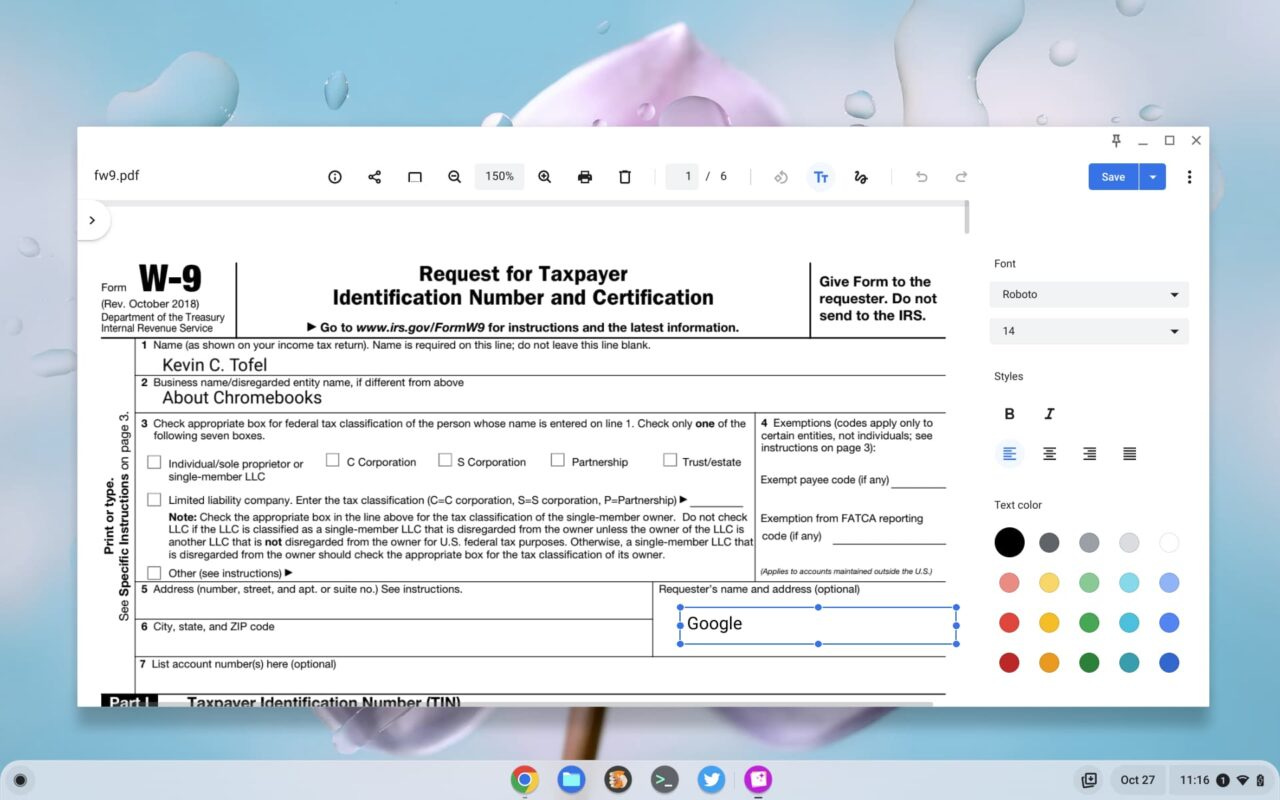Viewport: 1280px width, 800px height.
Task: Align text center
Action: pos(1049,454)
